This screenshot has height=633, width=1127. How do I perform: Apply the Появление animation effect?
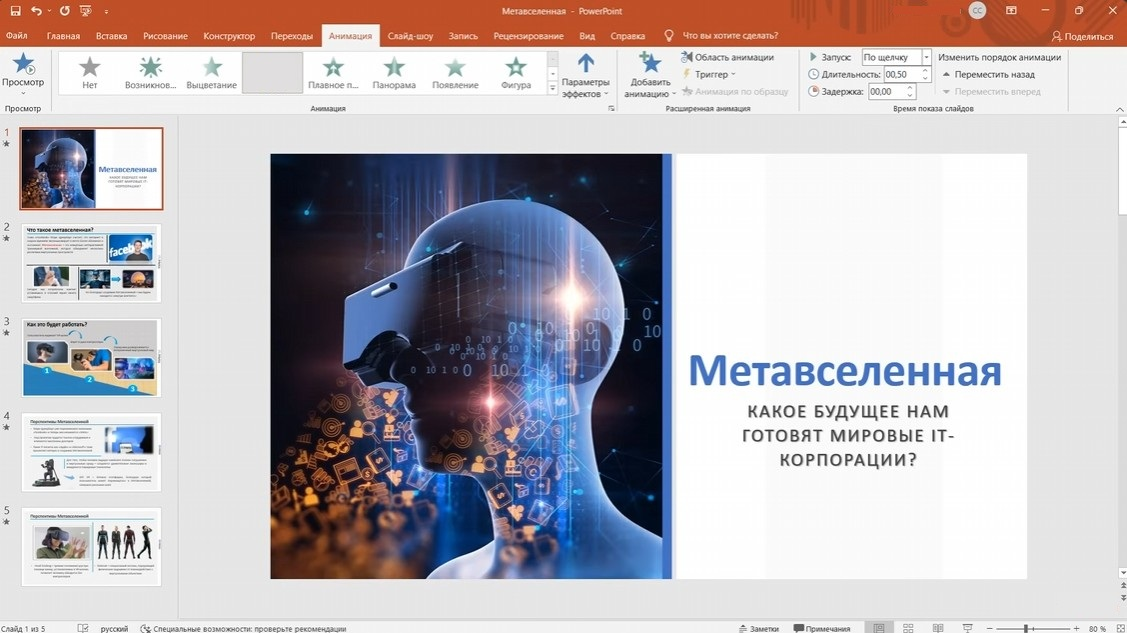coord(455,73)
